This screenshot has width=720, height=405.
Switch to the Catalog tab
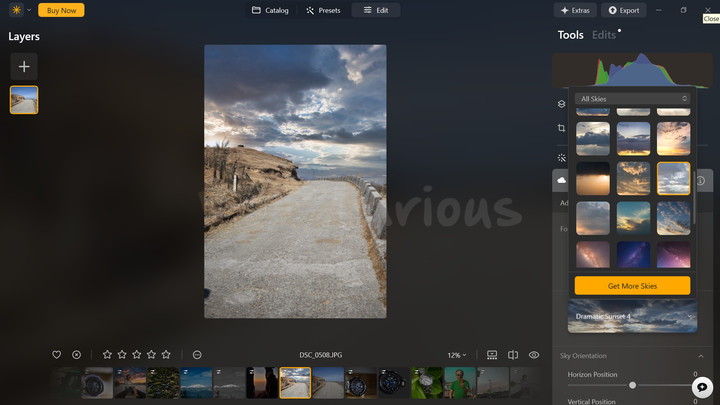270,10
